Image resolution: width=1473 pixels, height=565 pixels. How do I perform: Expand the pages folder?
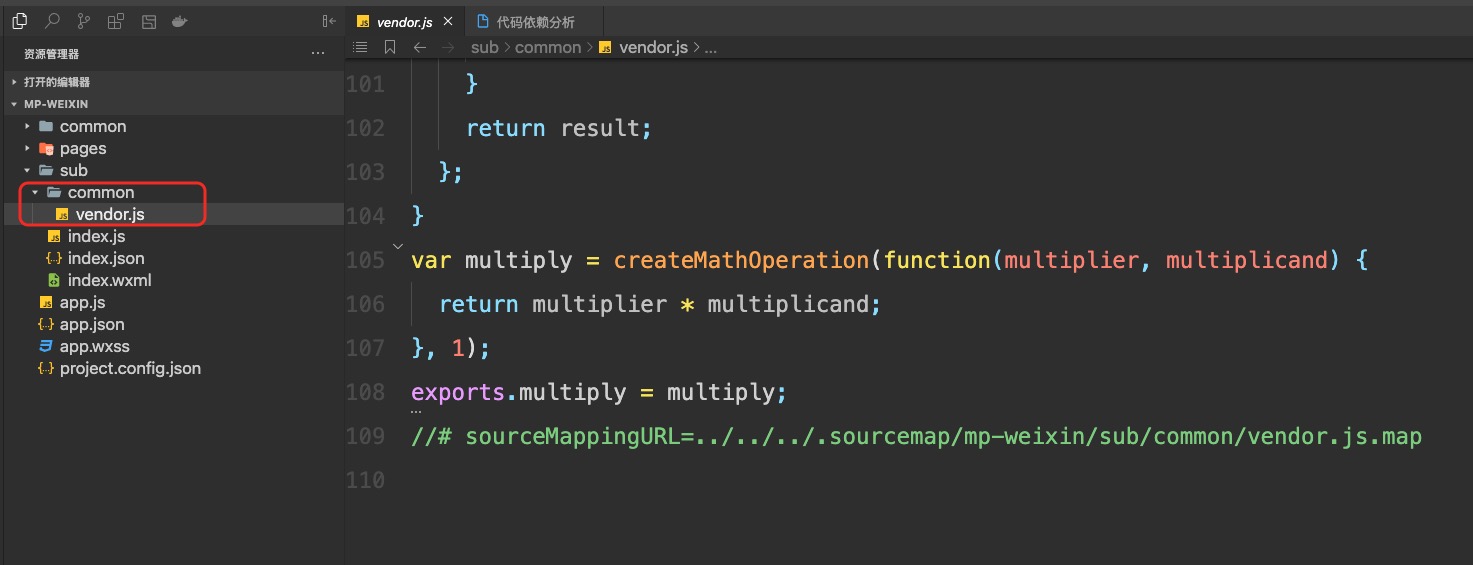tap(82, 149)
